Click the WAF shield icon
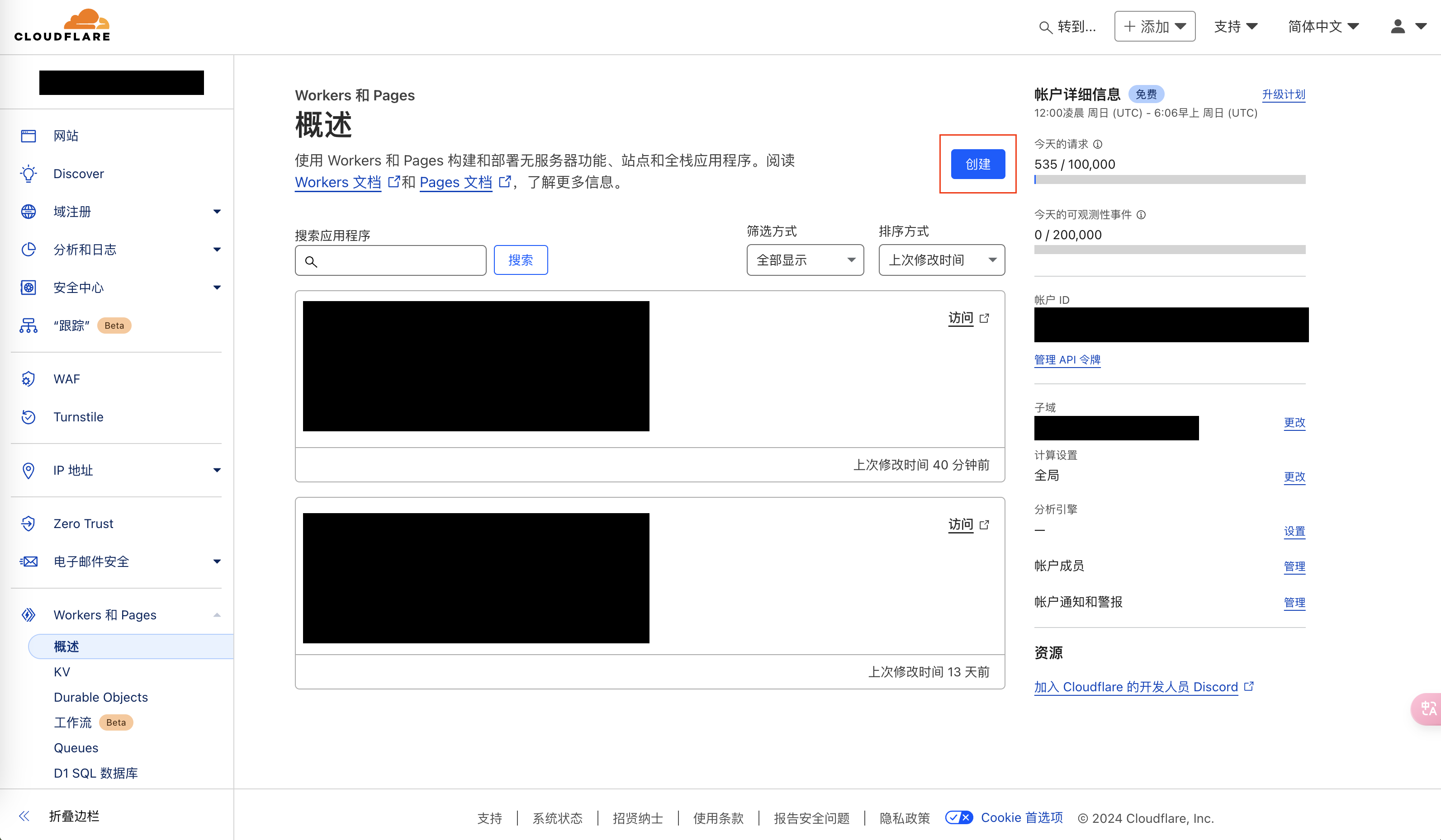This screenshot has width=1441, height=840. [28, 379]
